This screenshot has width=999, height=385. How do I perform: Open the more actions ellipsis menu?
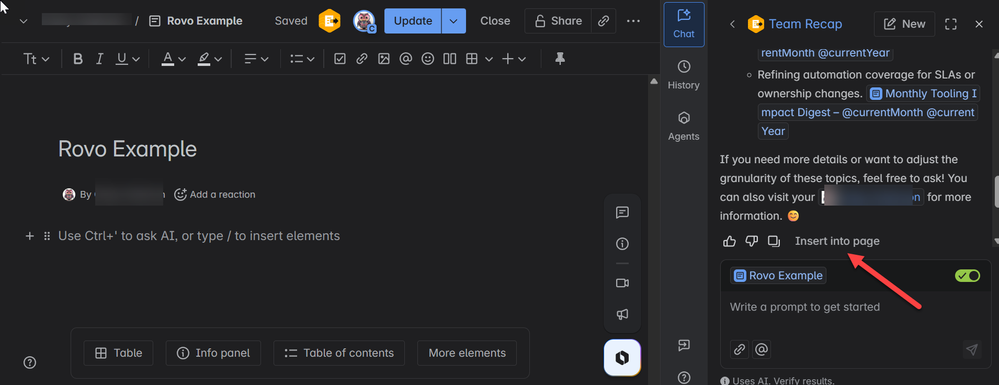pyautogui.click(x=633, y=21)
